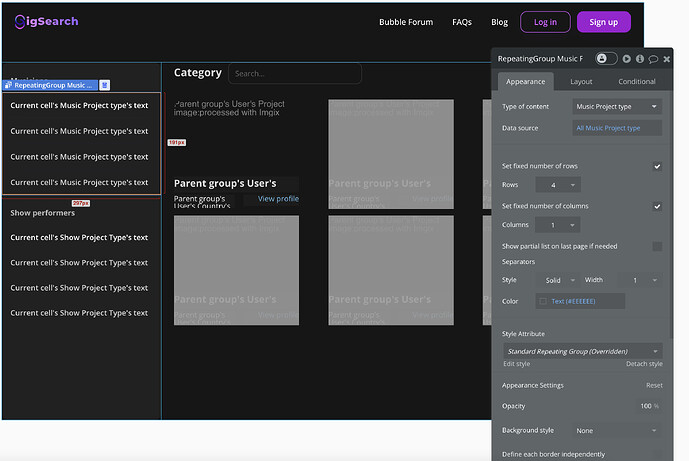
Task: Open the separator Color swatch
Action: [x=543, y=301]
